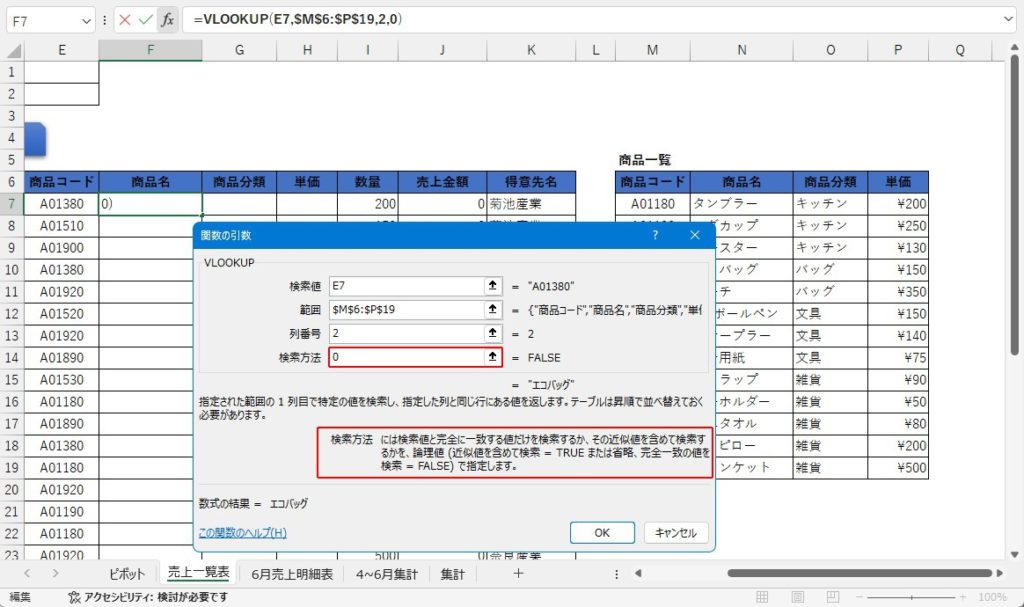Collapse dialog using 検索値 range selector icon
This screenshot has width=1024, height=607.
click(x=493, y=286)
